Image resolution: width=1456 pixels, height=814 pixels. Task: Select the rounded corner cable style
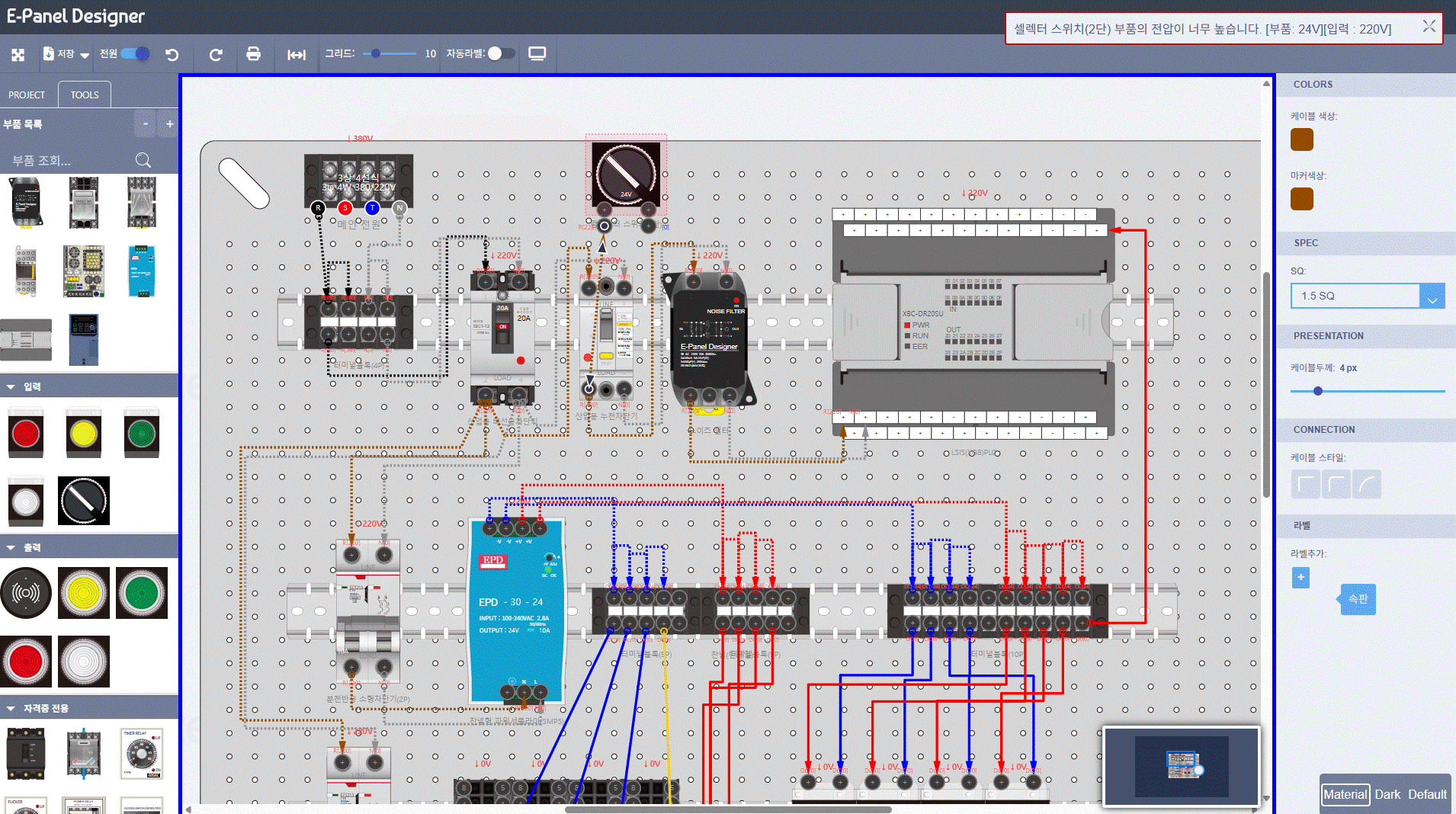[1336, 484]
